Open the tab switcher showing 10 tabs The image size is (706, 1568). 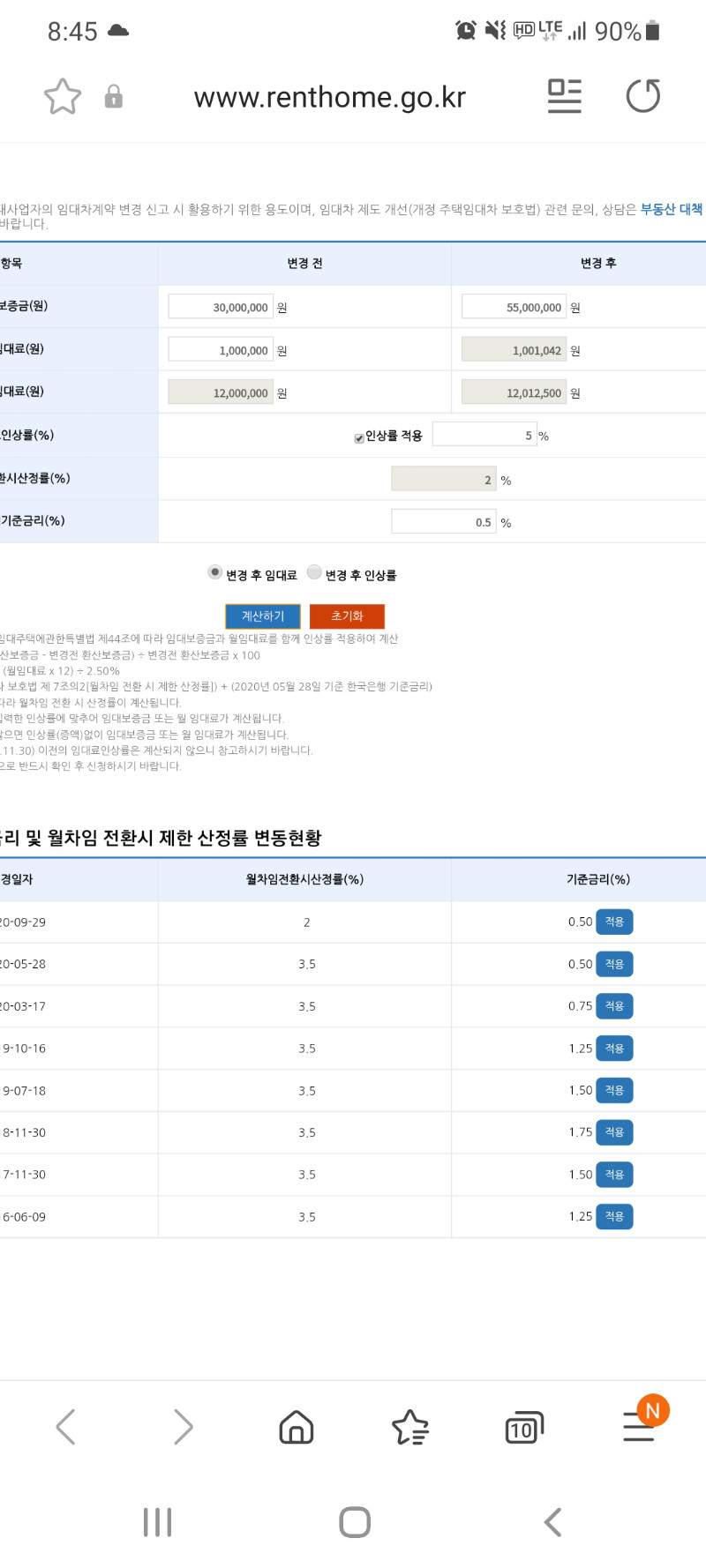click(523, 1427)
